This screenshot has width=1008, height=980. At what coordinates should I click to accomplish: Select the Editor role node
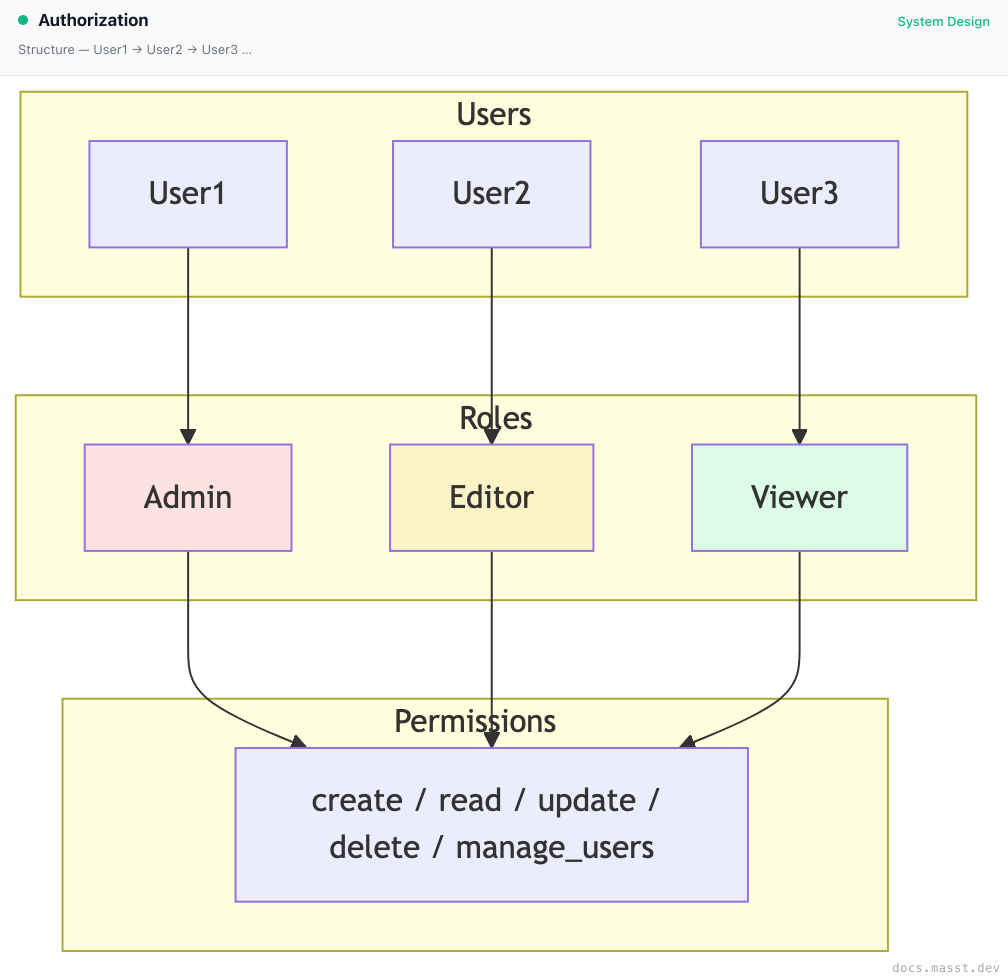[x=492, y=498]
